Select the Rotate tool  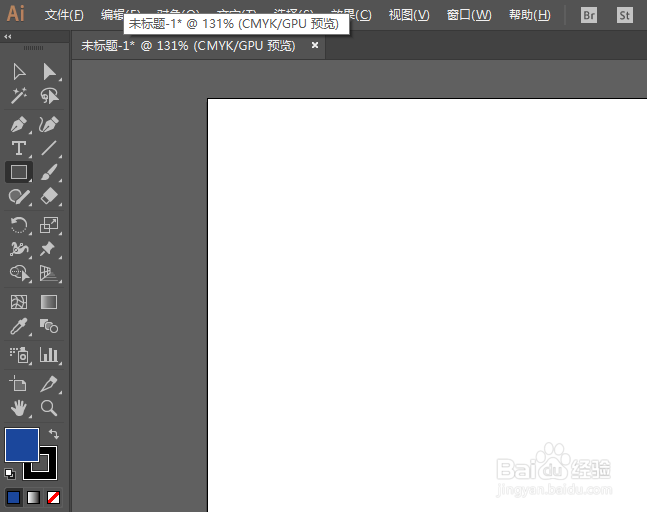coord(19,225)
